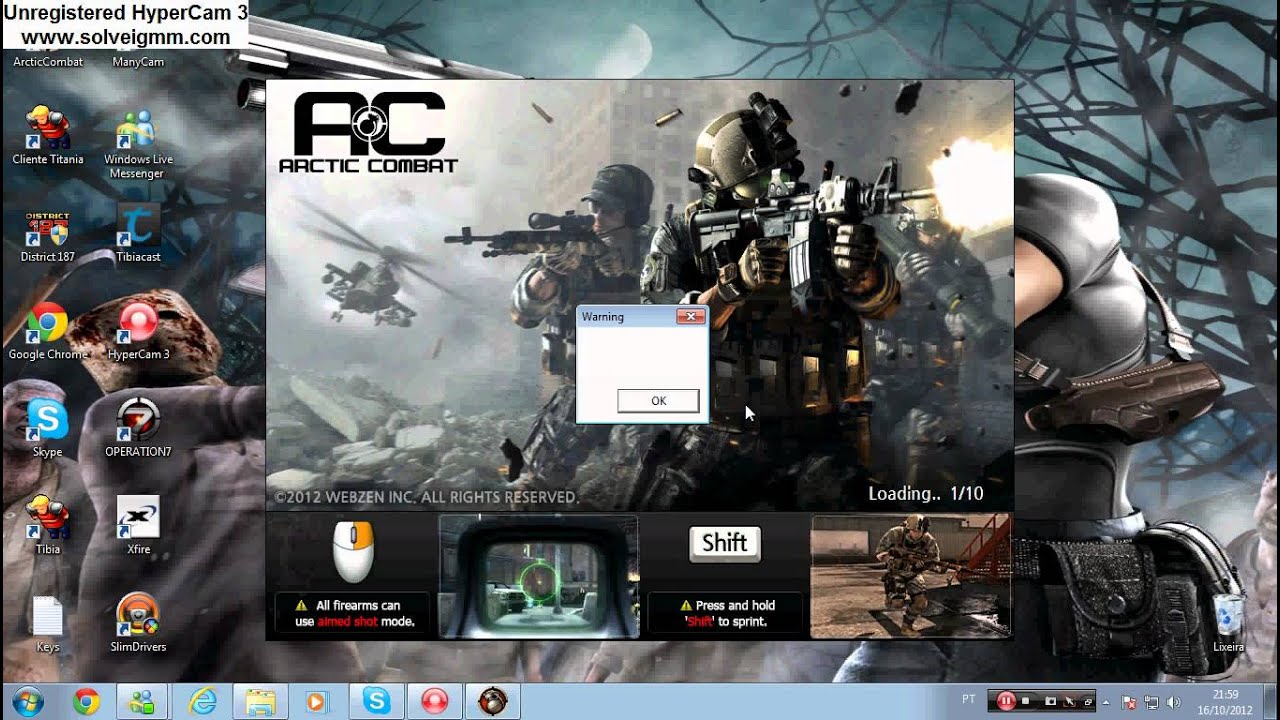Open ArcticCombat desktop shortcut
Viewport: 1280px width, 720px height.
point(48,60)
